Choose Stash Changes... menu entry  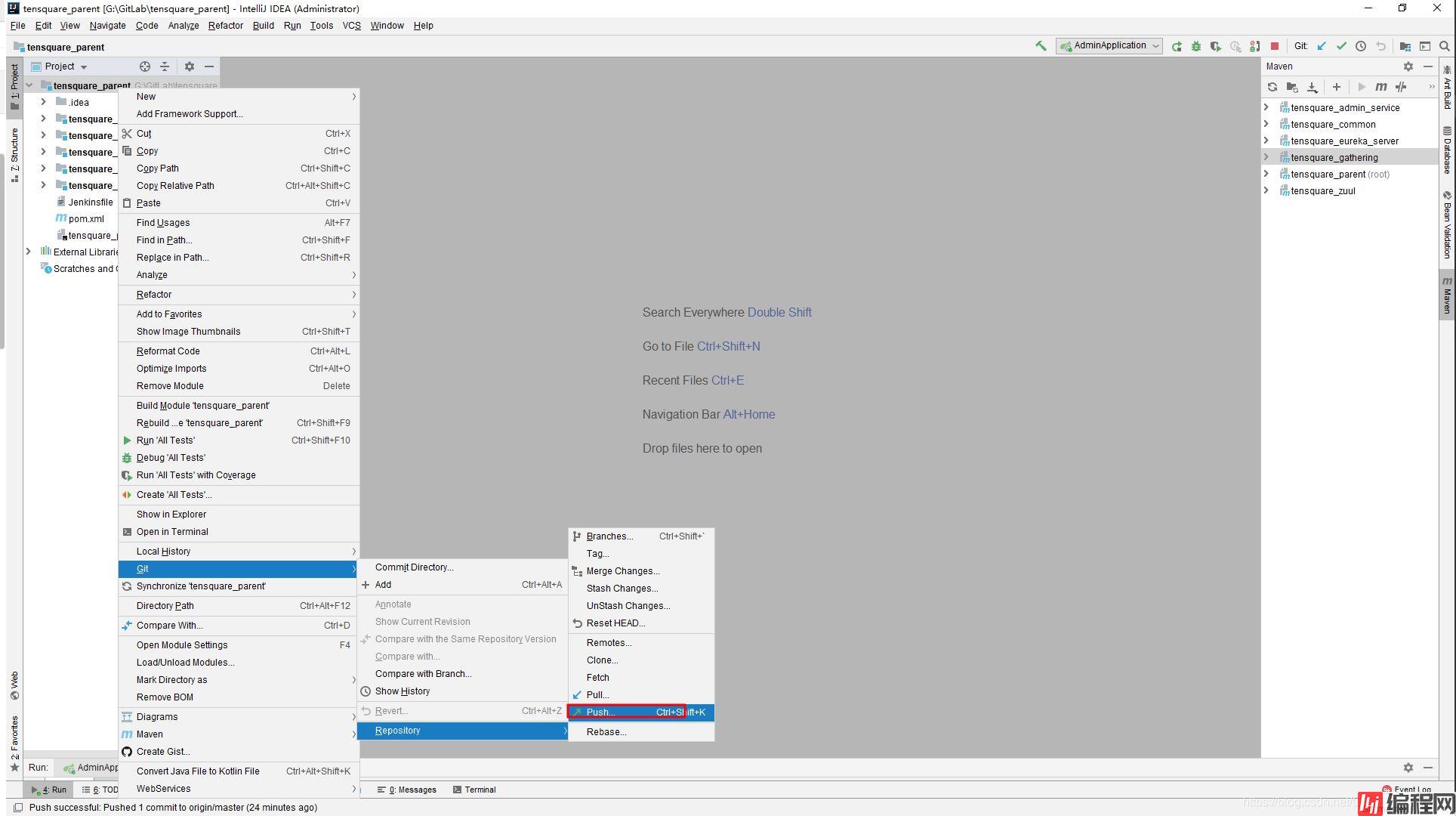point(641,589)
